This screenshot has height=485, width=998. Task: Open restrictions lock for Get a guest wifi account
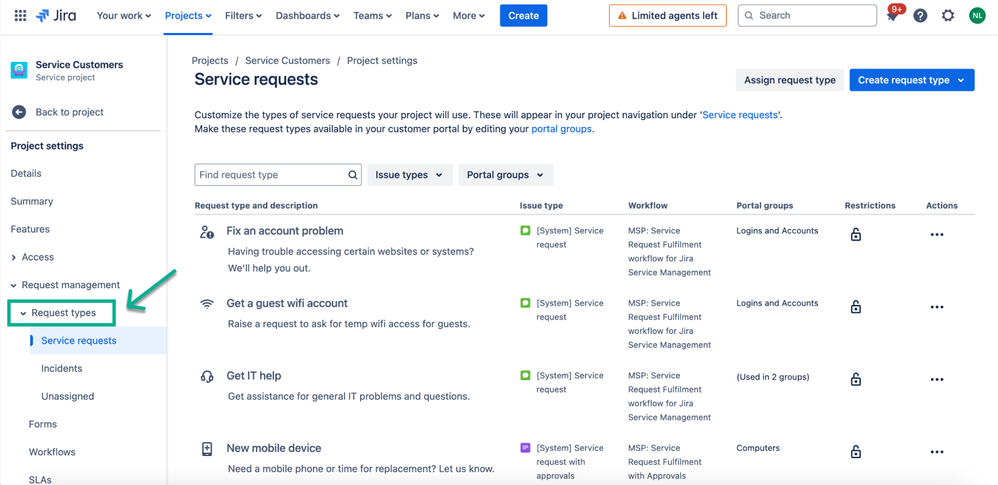point(856,307)
